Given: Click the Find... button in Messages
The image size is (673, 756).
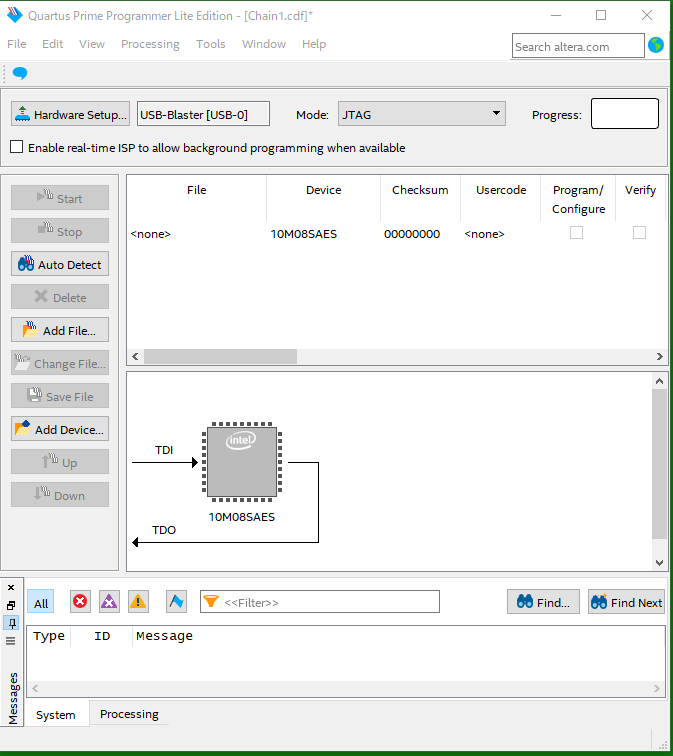Looking at the screenshot, I should click(x=543, y=602).
